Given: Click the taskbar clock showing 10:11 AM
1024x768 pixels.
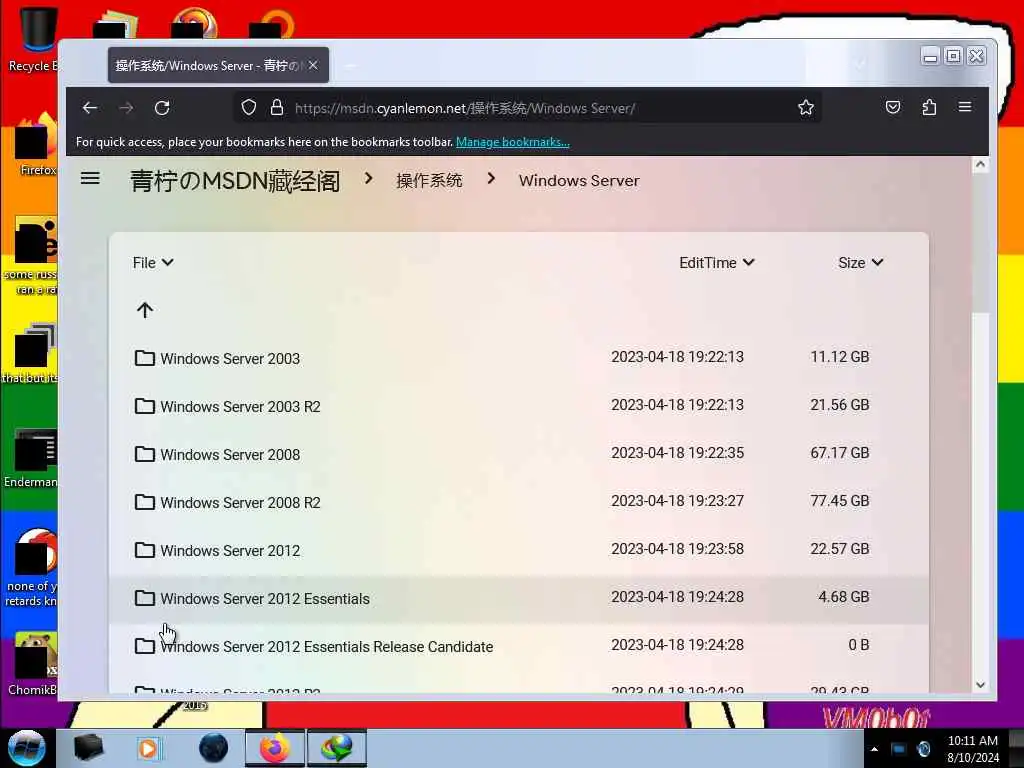Looking at the screenshot, I should tap(973, 749).
